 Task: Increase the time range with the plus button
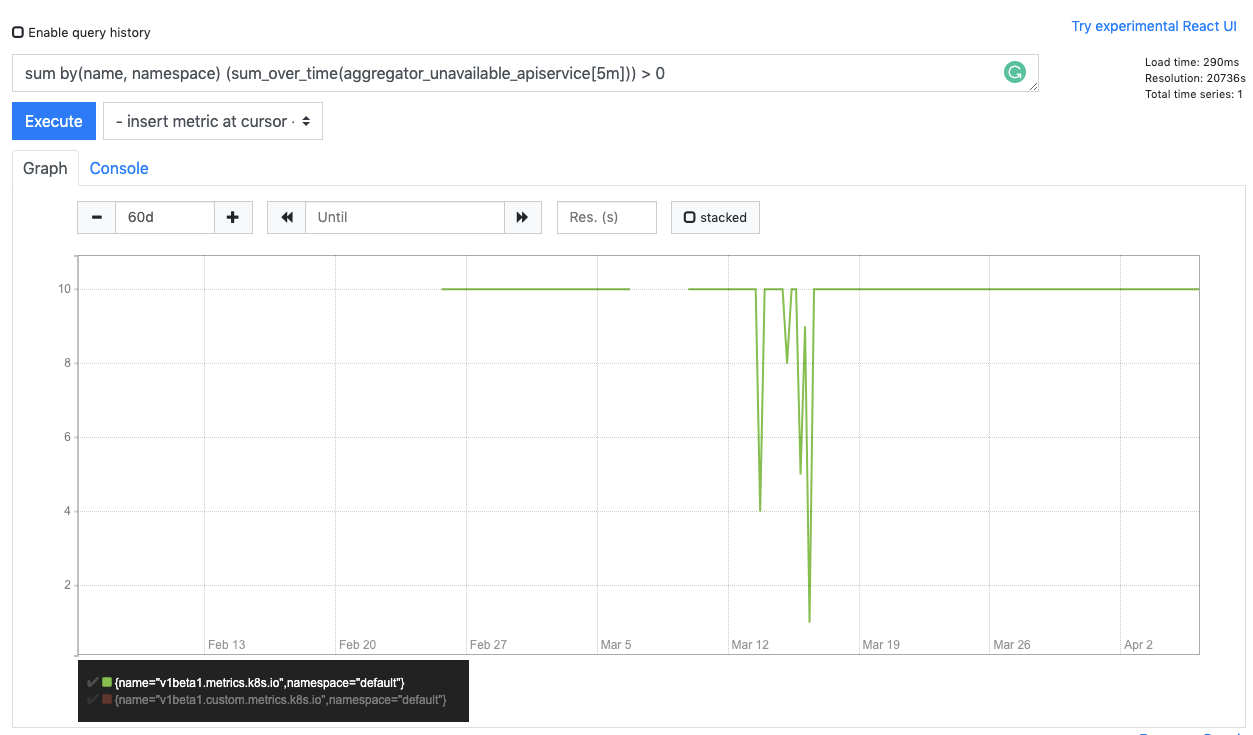pyautogui.click(x=233, y=217)
